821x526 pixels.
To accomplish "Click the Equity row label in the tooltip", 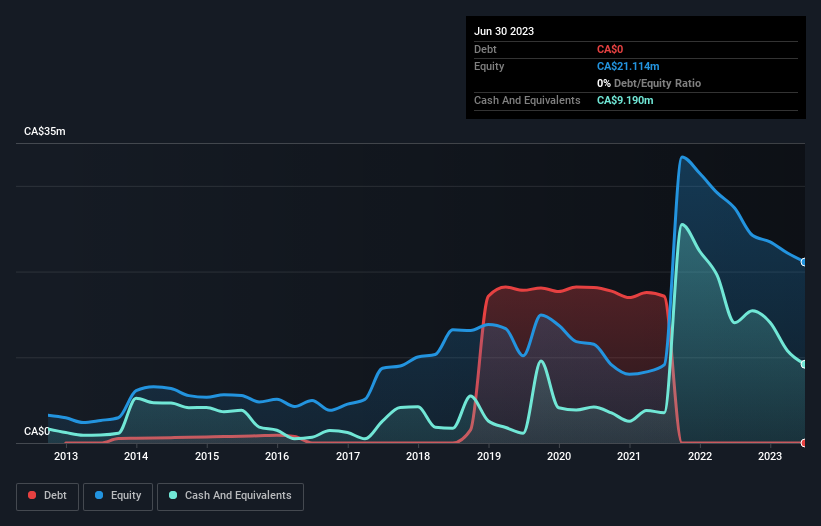I will tap(489, 66).
